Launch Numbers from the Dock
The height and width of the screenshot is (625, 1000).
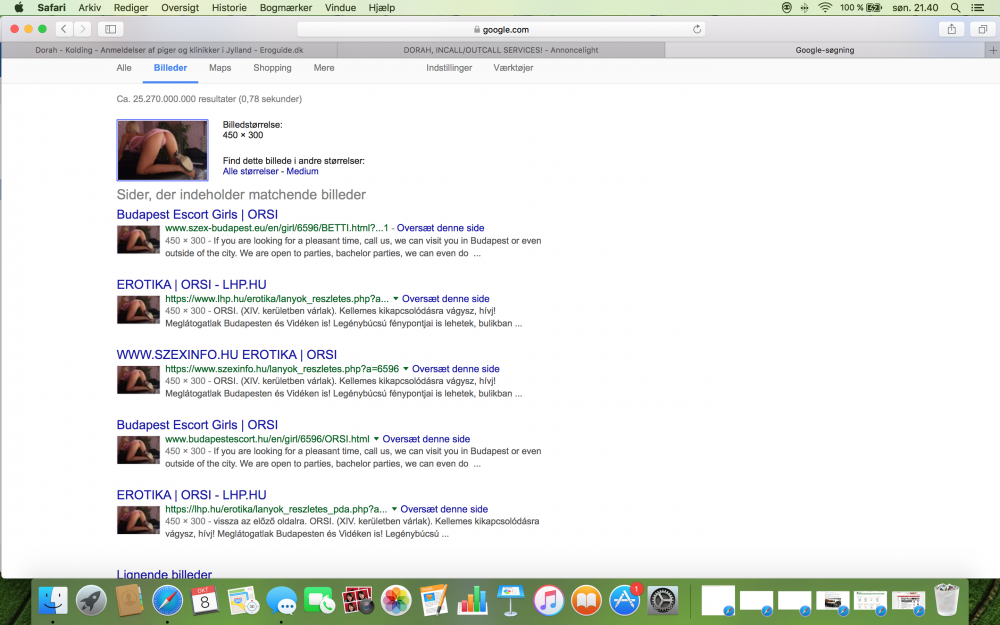tap(472, 601)
